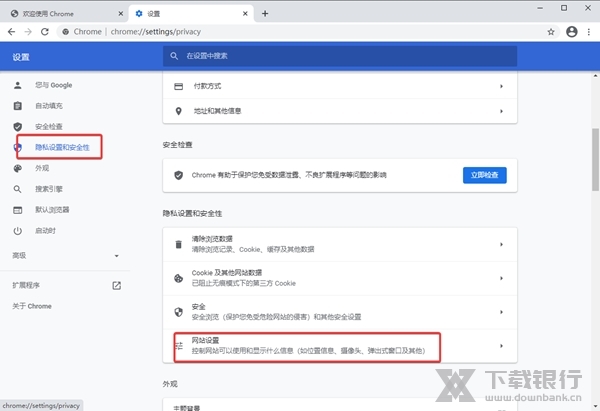Click the browser window icon beside 默认浏览器
600x411 pixels.
[18, 210]
